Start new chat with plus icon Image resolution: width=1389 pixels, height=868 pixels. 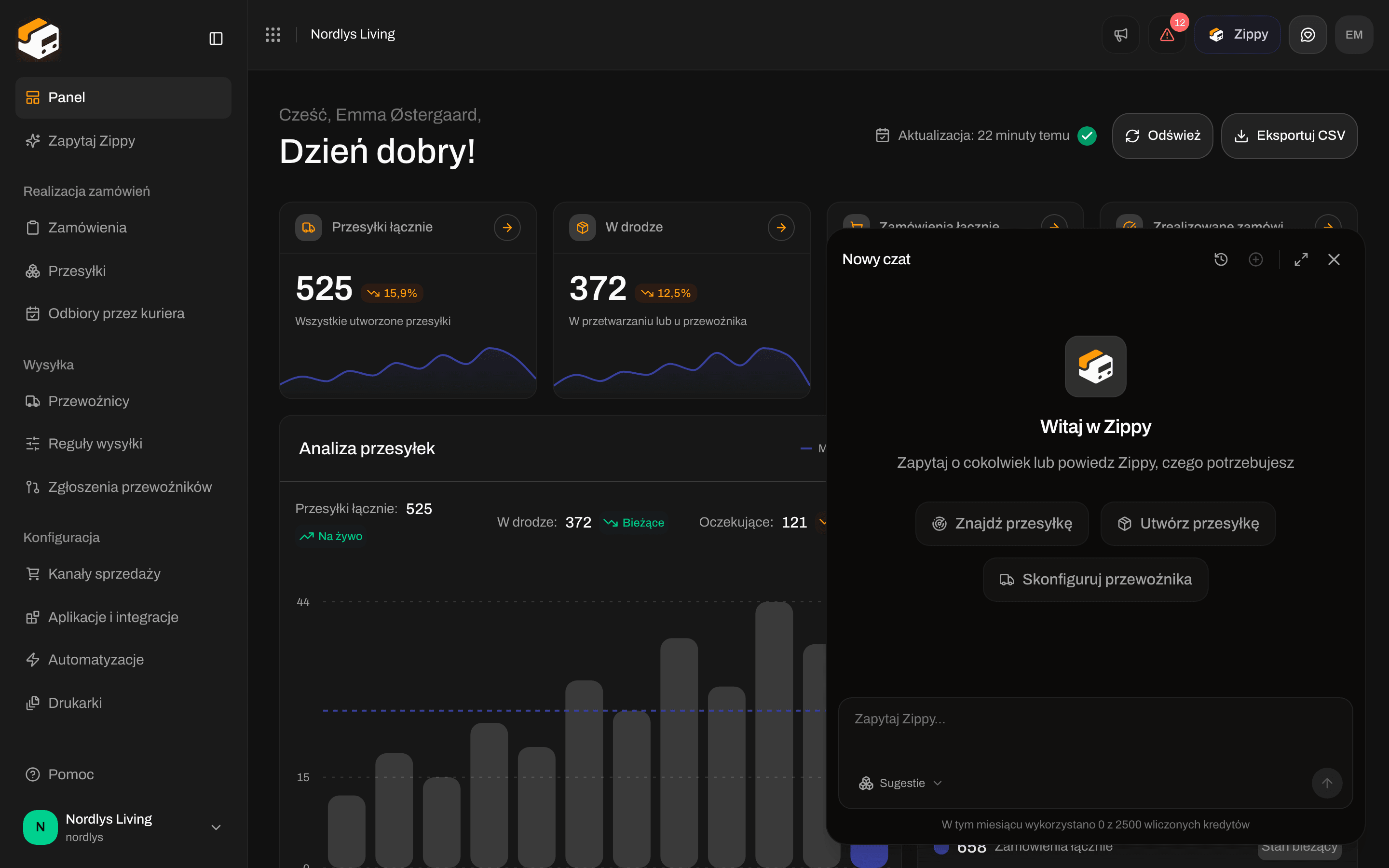[x=1256, y=259]
